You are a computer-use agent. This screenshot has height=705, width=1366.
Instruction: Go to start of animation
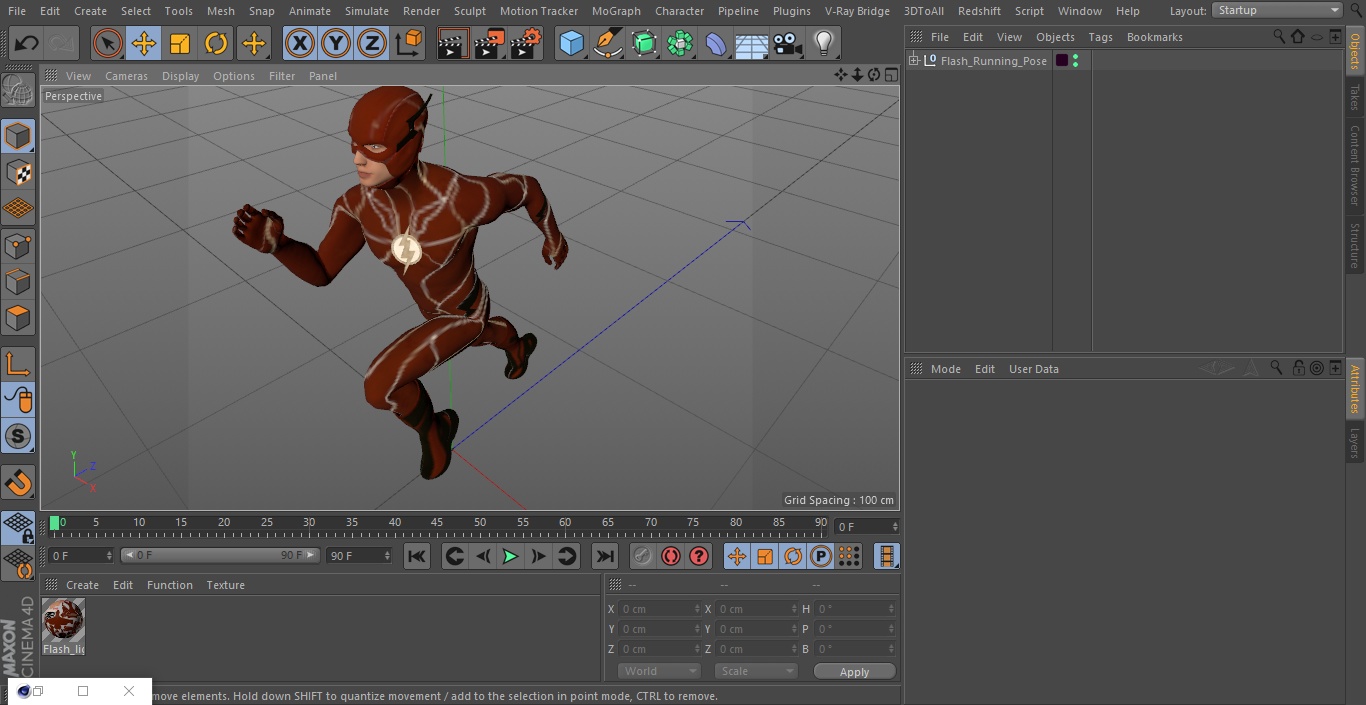(x=417, y=556)
